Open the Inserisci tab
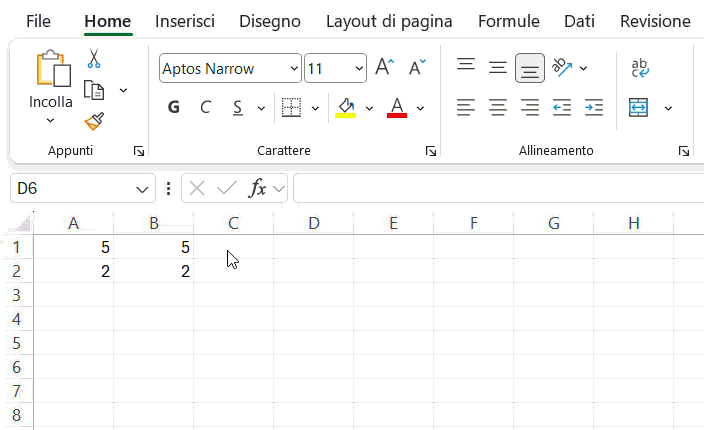Image resolution: width=704 pixels, height=430 pixels. click(185, 21)
